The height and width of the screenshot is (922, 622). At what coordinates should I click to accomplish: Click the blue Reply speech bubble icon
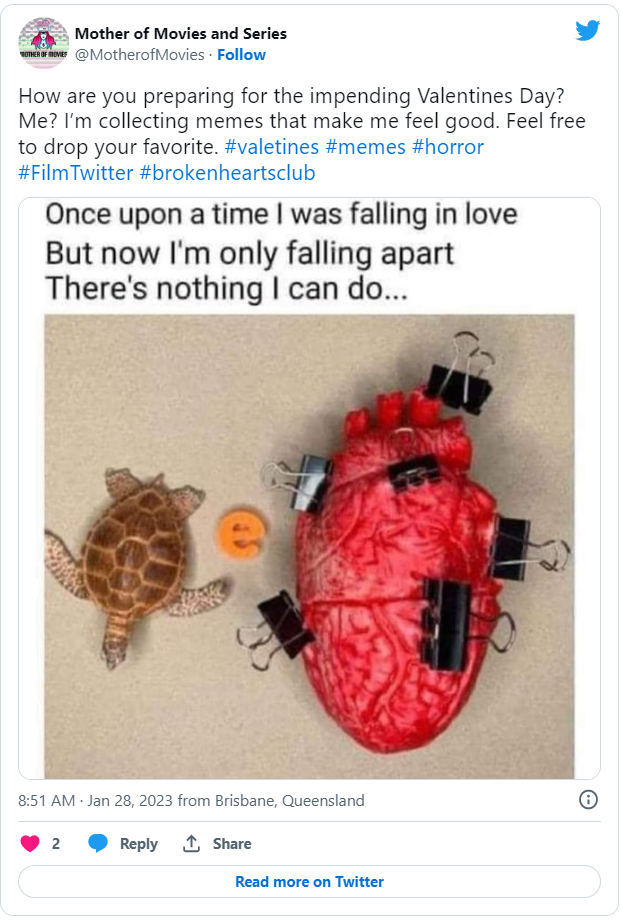(x=97, y=843)
